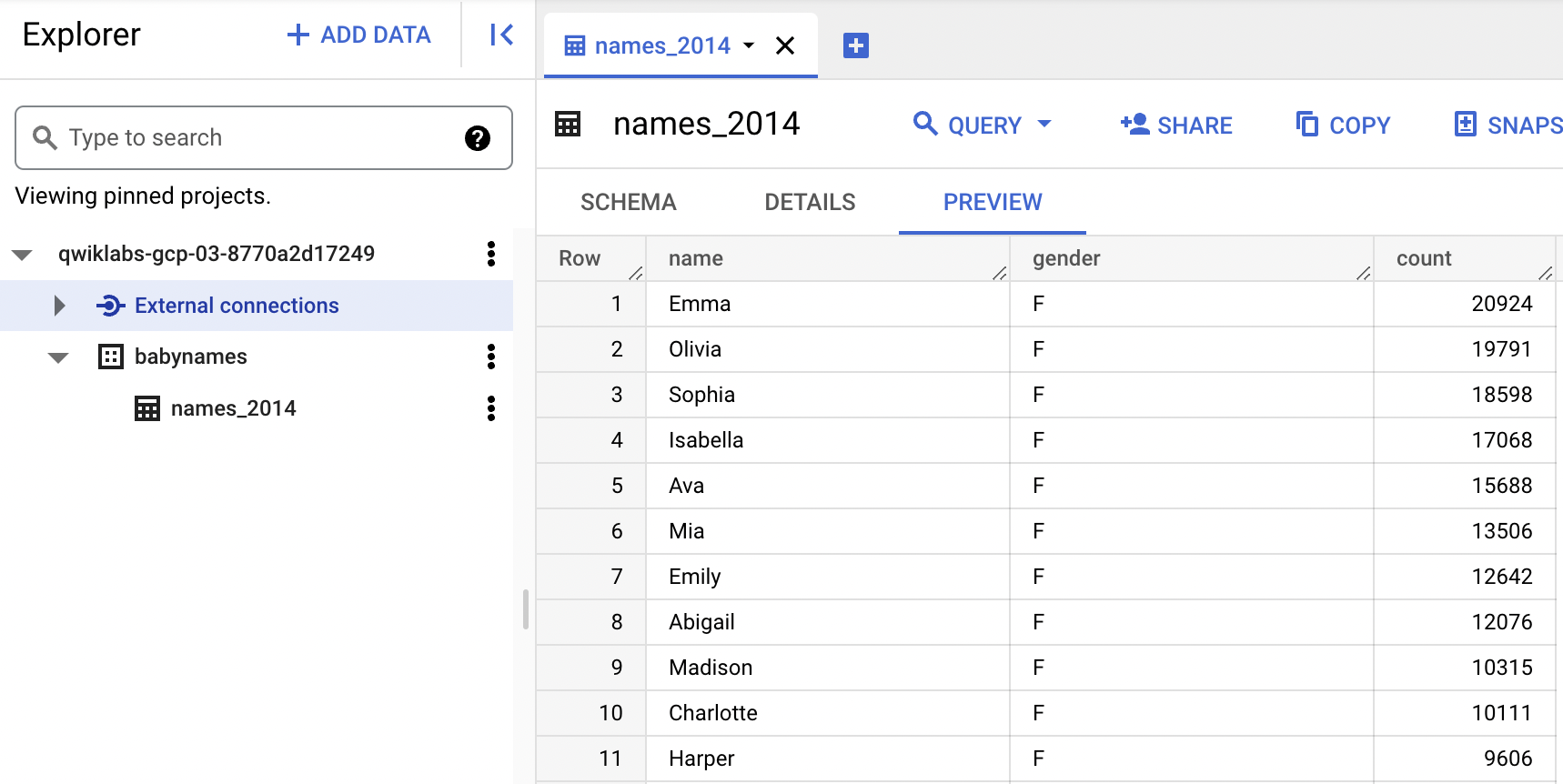The height and width of the screenshot is (784, 1563).
Task: Click the Sophia name cell
Action: tap(828, 395)
